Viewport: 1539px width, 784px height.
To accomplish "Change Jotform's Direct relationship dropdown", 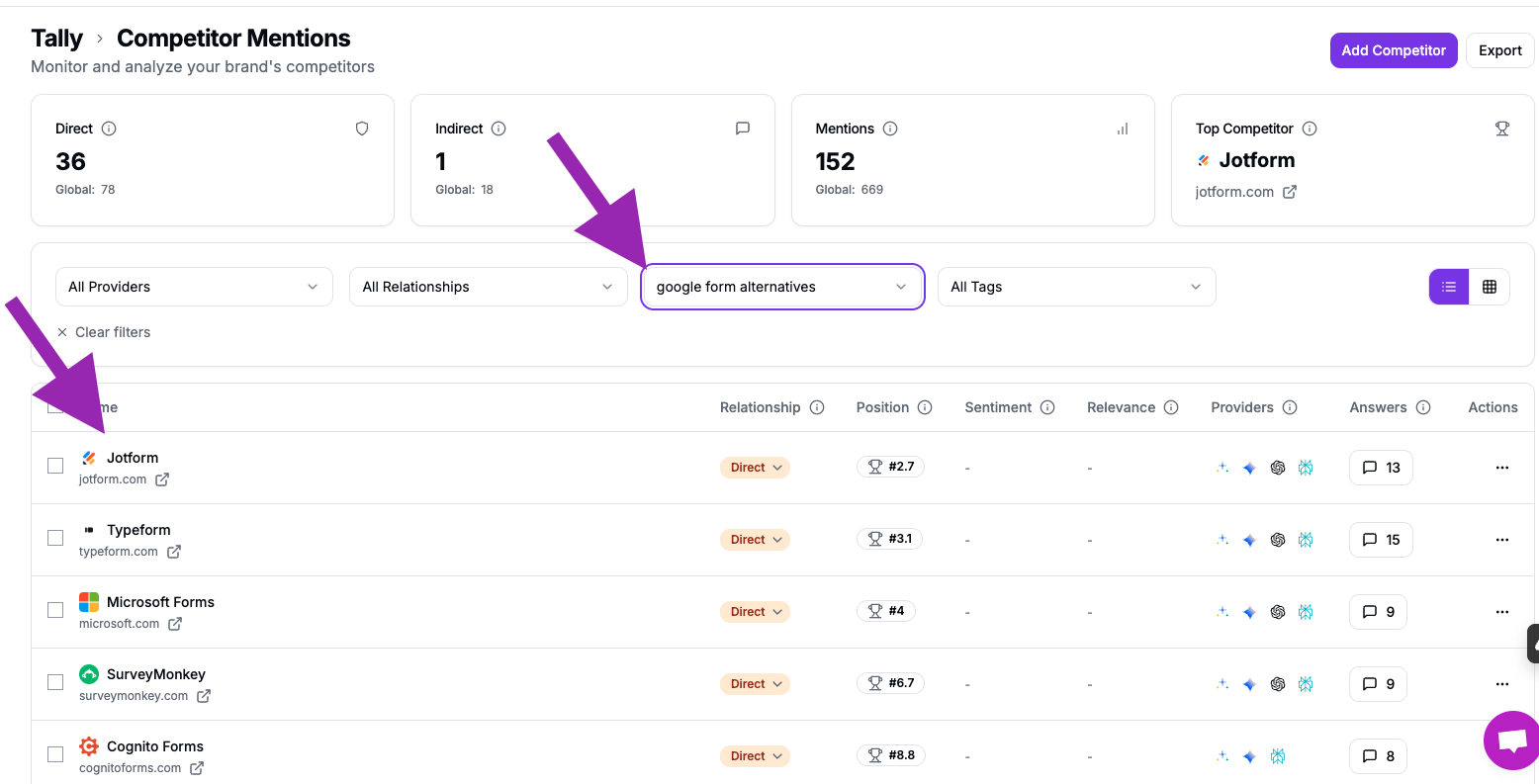I will [x=755, y=468].
